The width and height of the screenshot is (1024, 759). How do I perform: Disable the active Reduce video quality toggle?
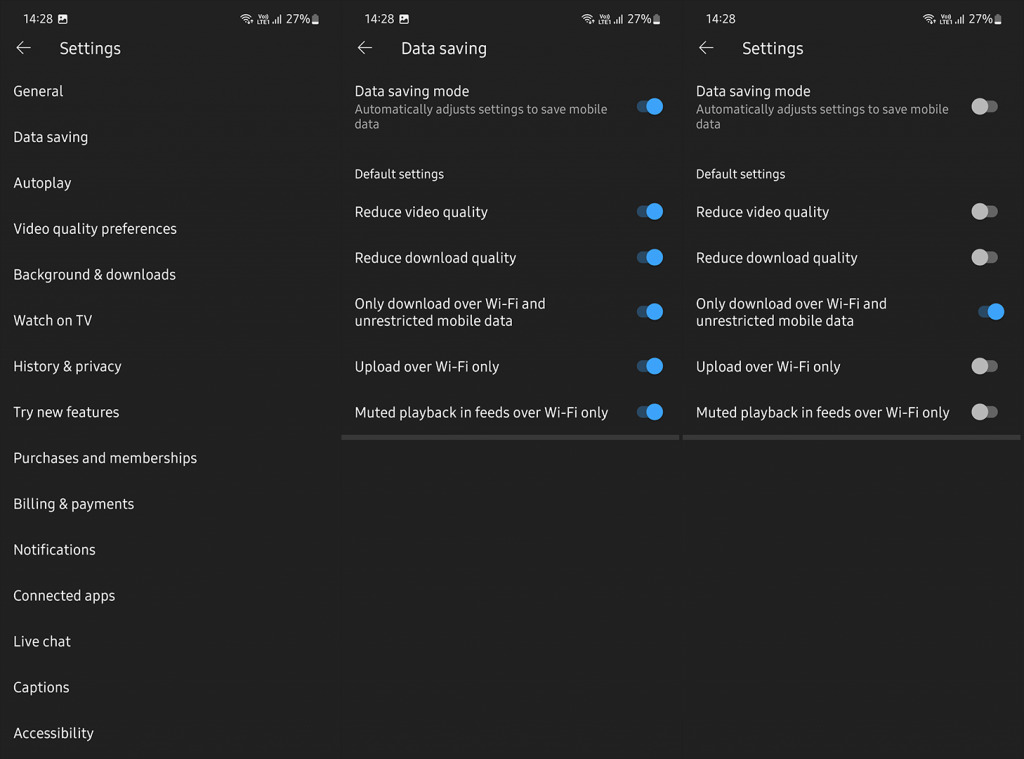click(650, 212)
